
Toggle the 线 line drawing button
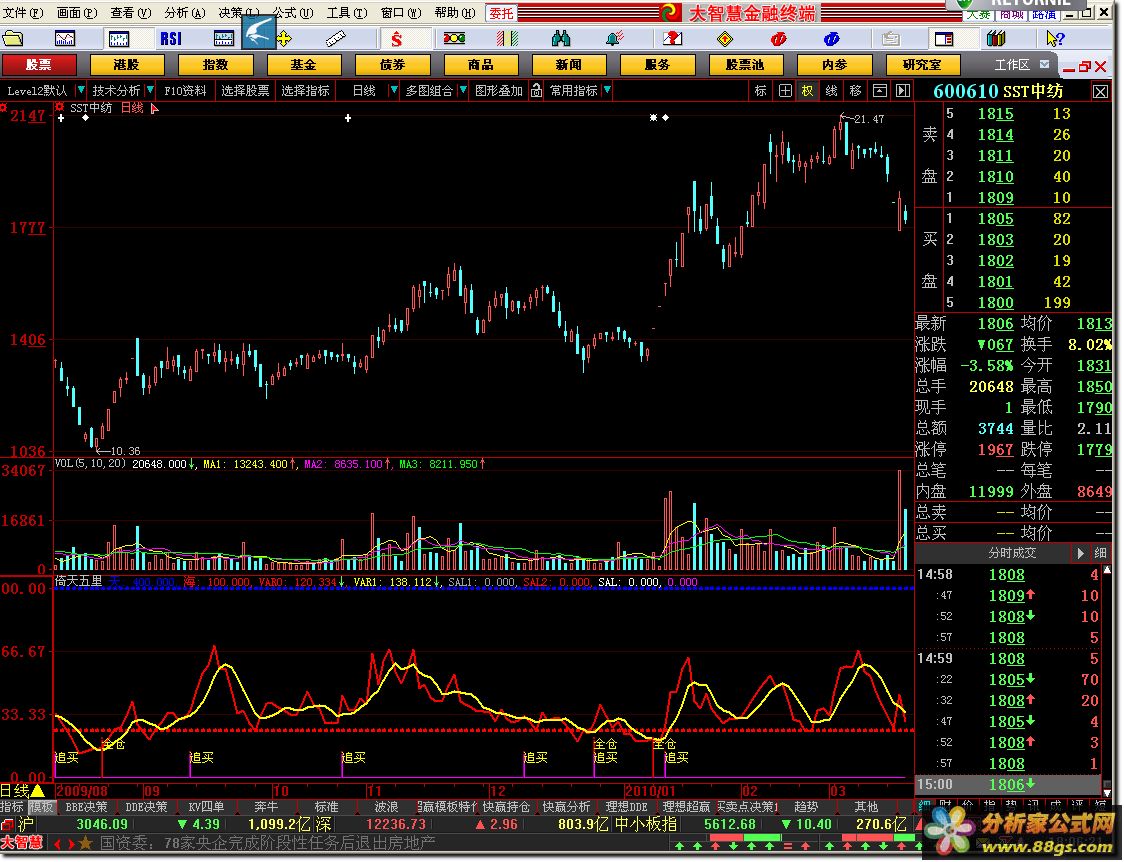[832, 90]
